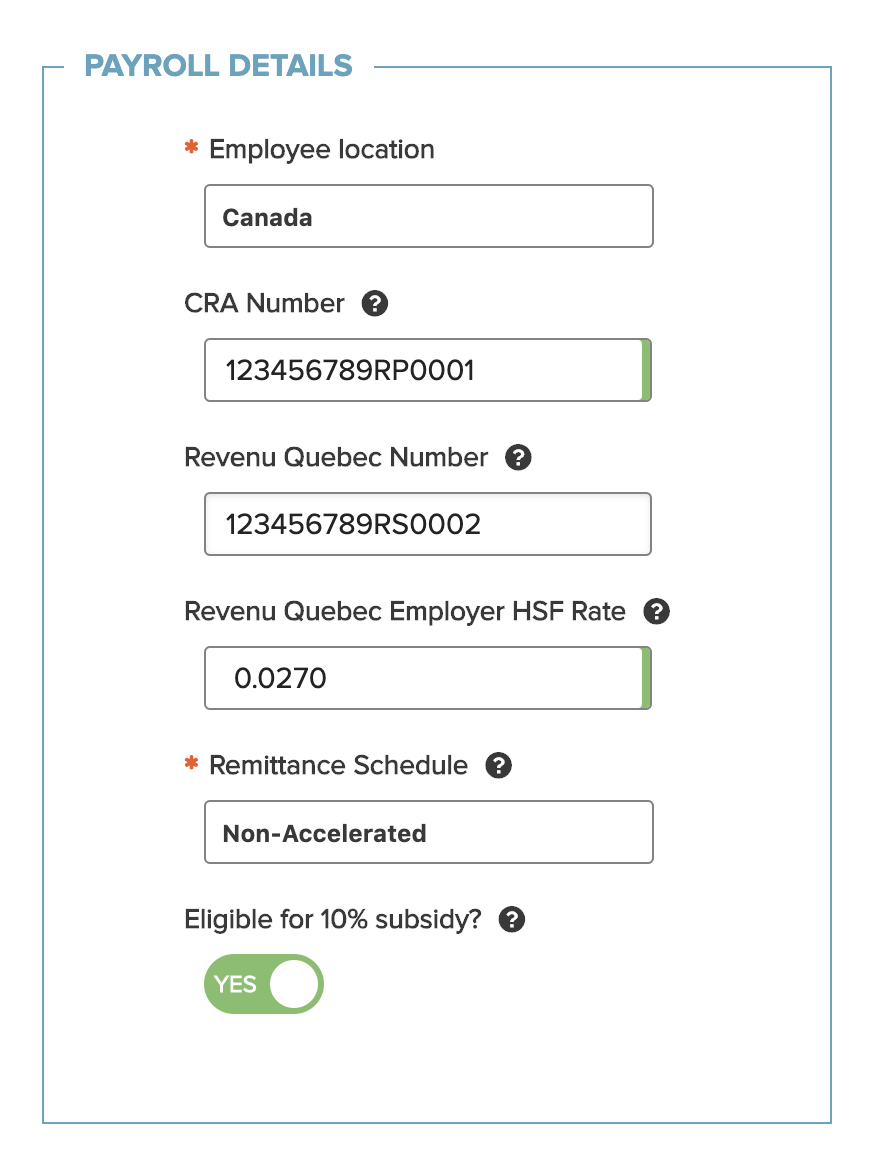The width and height of the screenshot is (874, 1166).
Task: Click into the Revenu Quebec Number field
Action: (x=428, y=524)
